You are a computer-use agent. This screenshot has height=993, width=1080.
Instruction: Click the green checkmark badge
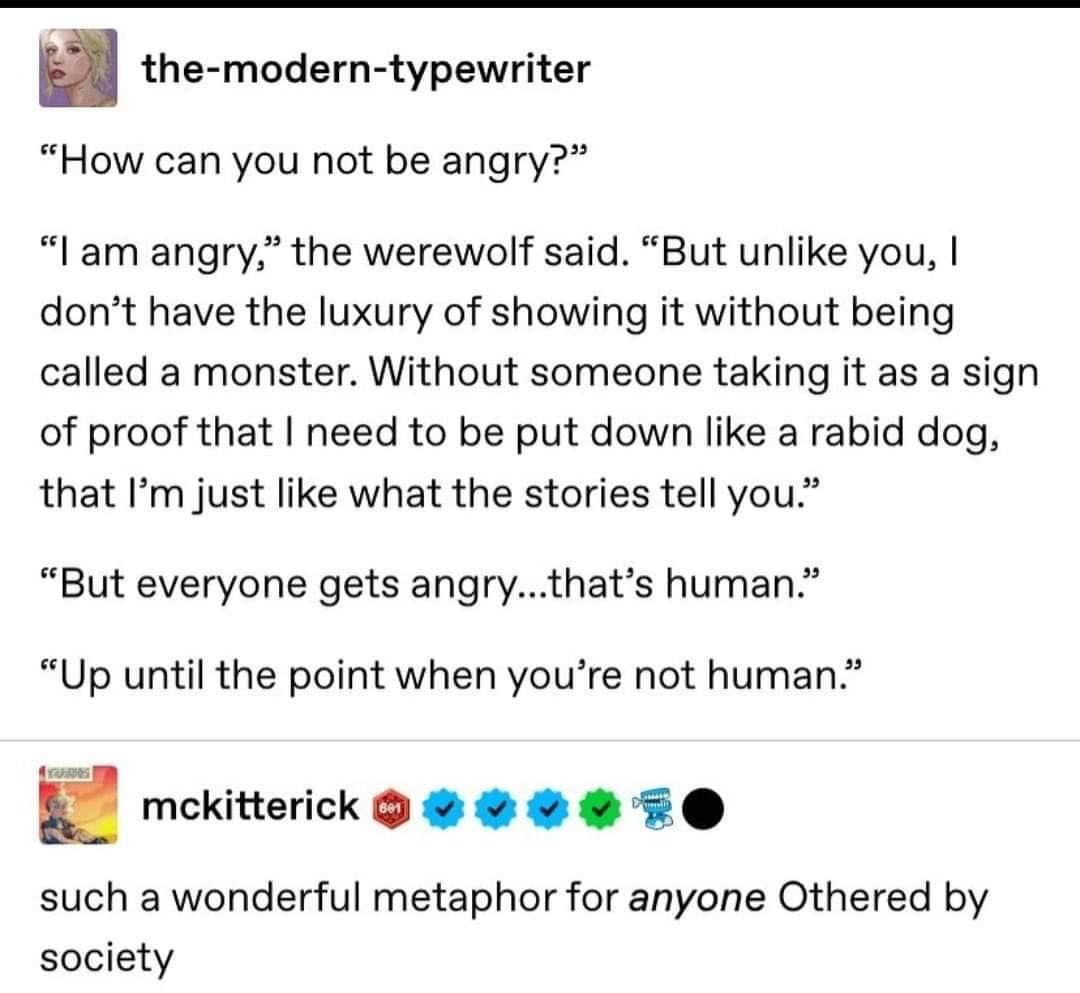click(596, 806)
